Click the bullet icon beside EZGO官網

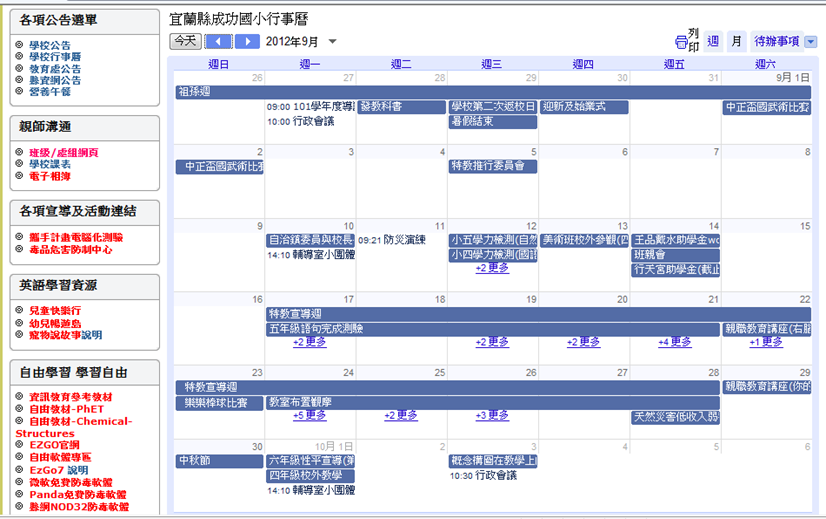pos(19,445)
